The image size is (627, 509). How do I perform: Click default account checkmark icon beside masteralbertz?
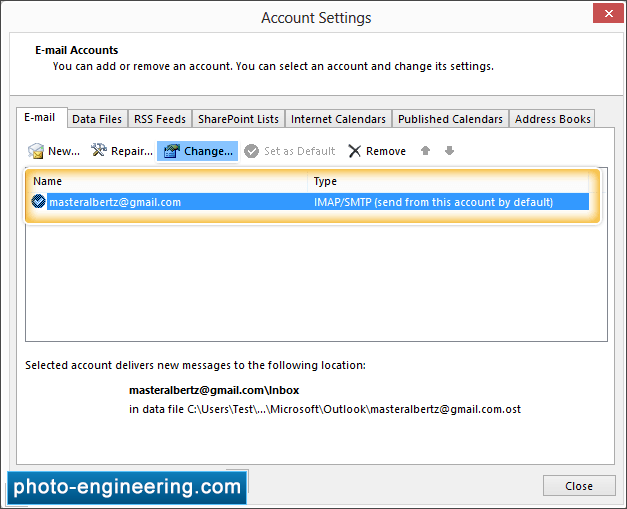(x=38, y=201)
